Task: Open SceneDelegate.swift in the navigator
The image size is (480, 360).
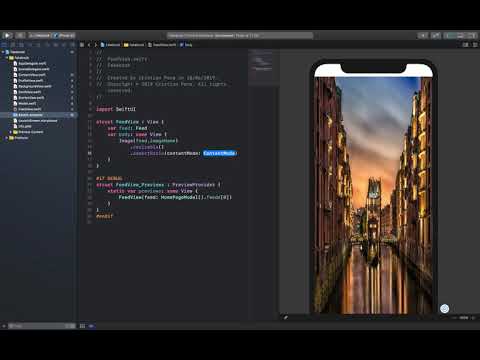Action: tap(34, 69)
